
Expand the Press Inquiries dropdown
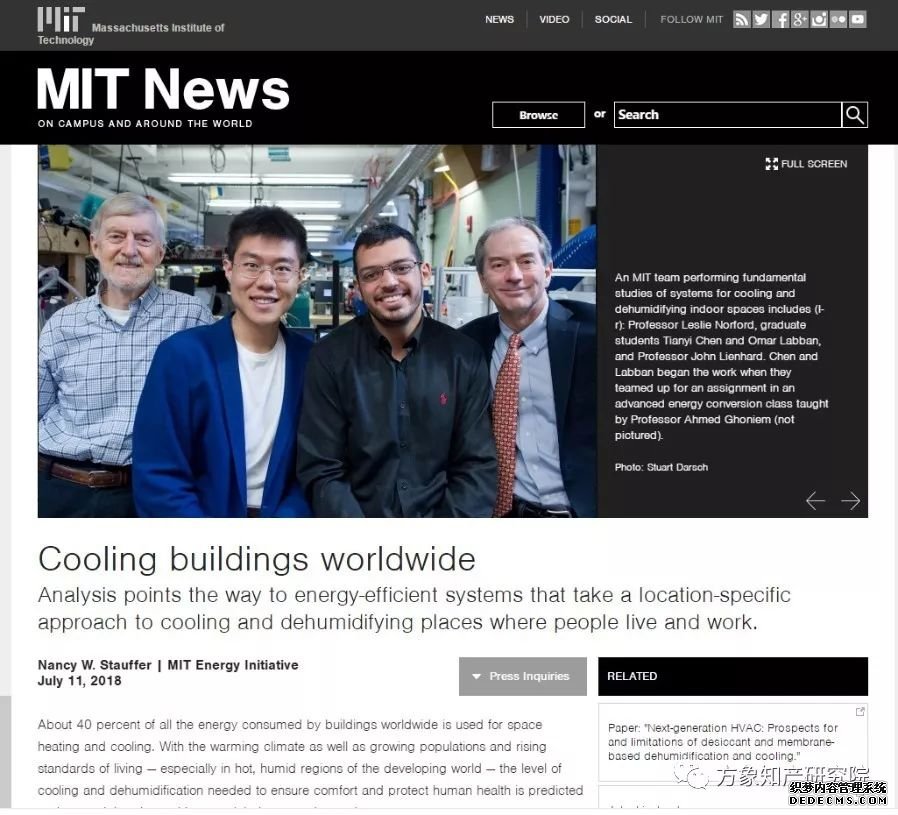coord(520,676)
